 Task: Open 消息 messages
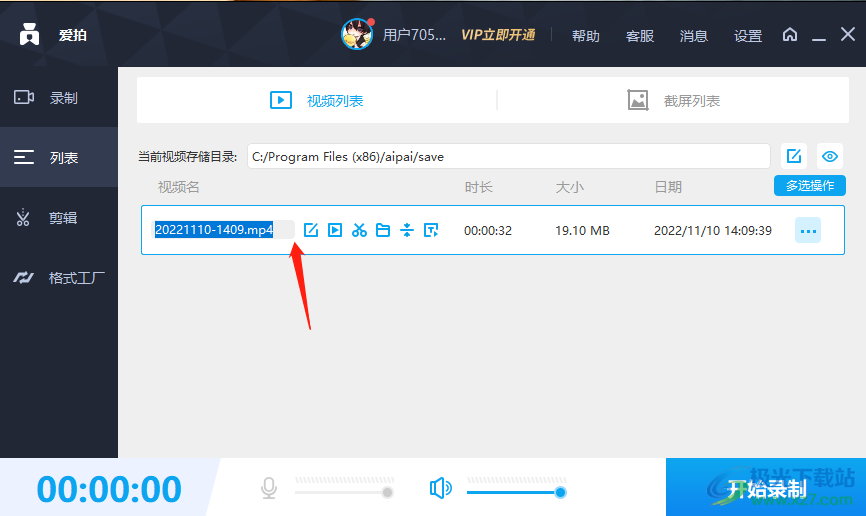(x=694, y=36)
